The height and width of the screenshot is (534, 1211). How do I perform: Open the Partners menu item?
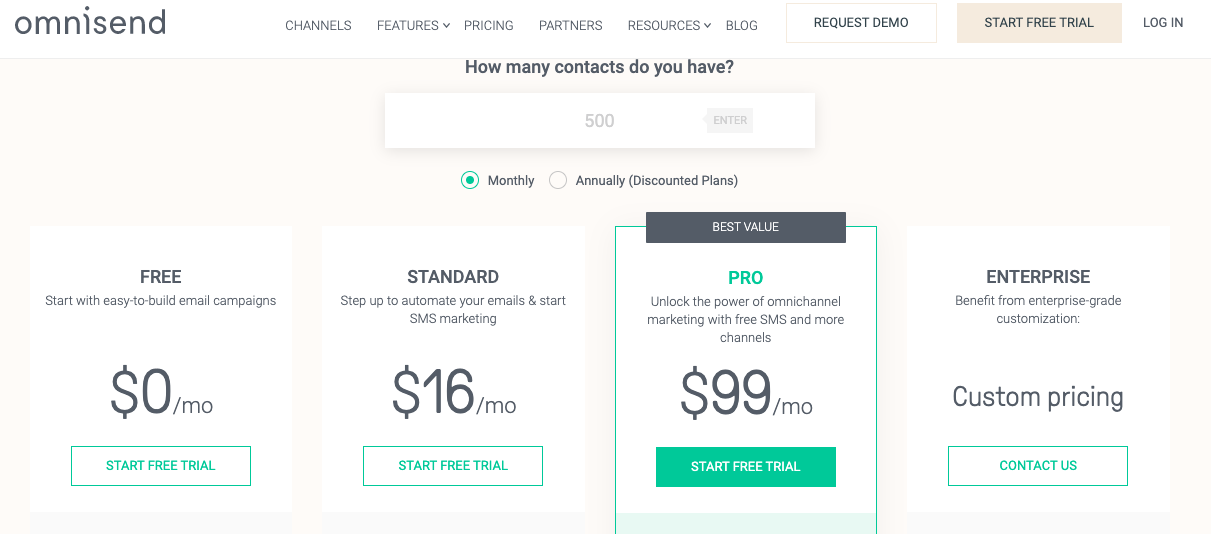(570, 25)
